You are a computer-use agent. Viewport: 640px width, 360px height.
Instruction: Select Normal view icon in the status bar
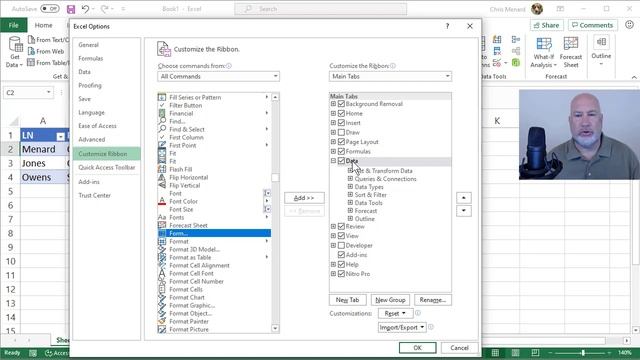tap(495, 353)
